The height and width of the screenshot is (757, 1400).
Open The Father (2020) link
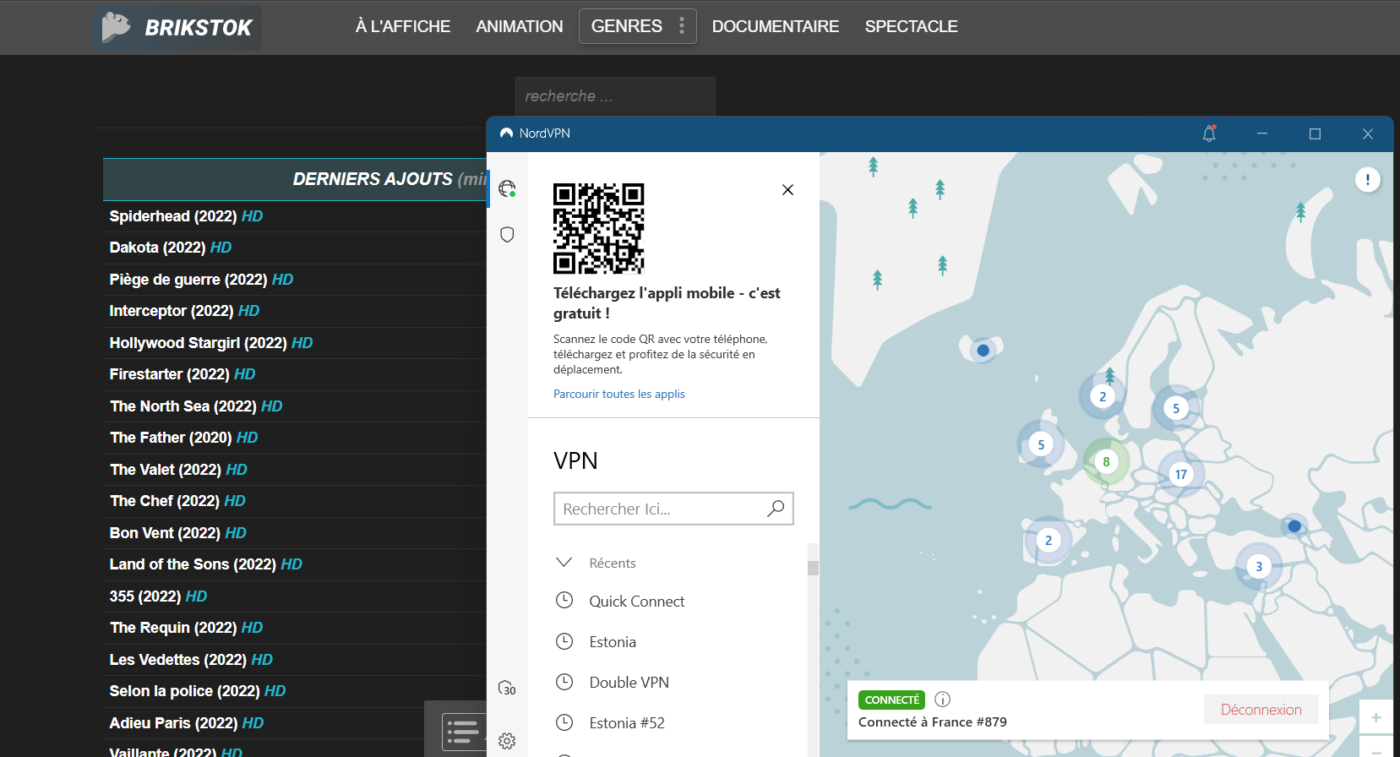[183, 437]
